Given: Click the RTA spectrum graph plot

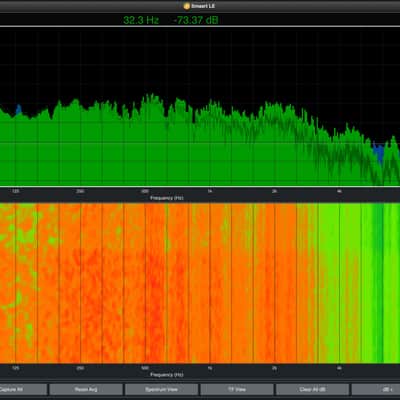Looking at the screenshot, I should (200, 107).
